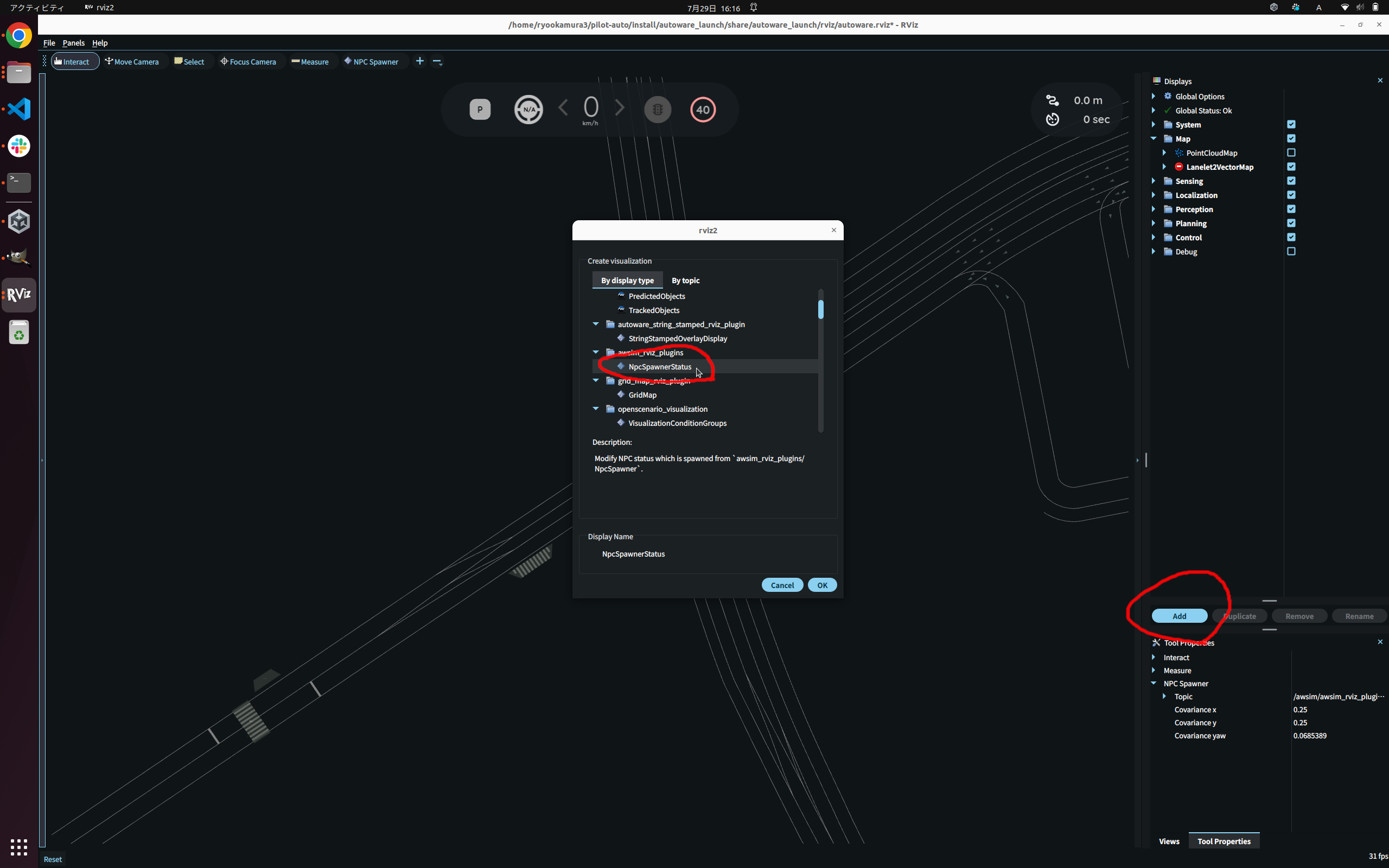1389x868 pixels.
Task: Open the Panels menu
Action: (73, 43)
